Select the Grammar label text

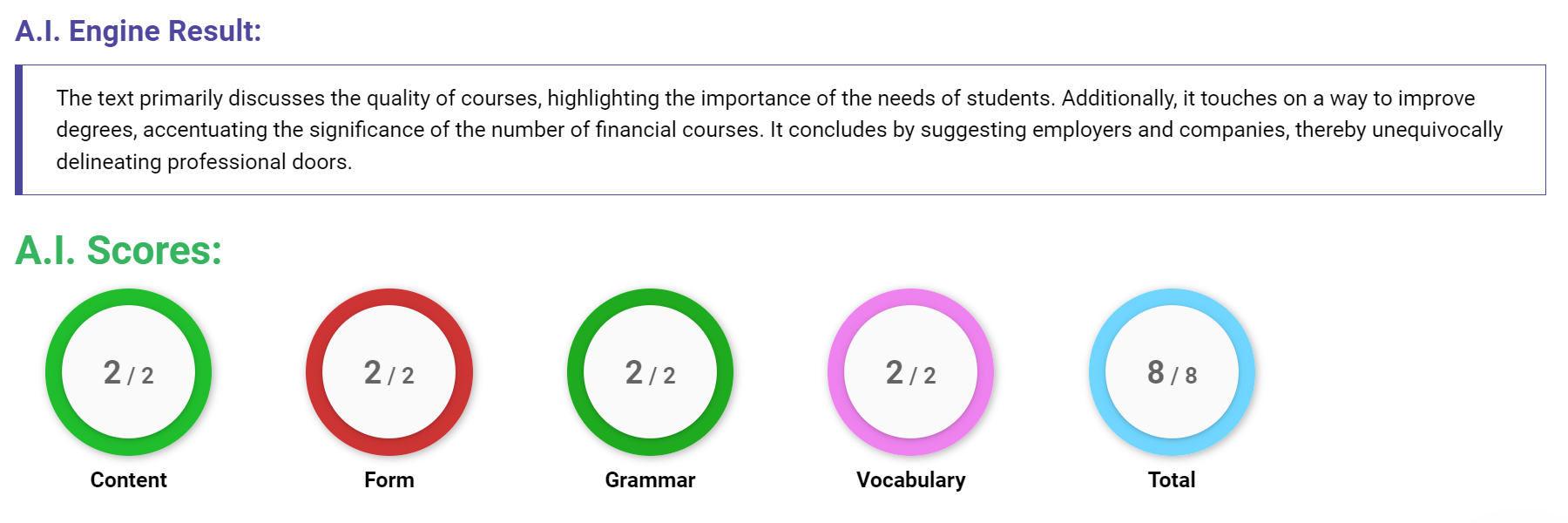pyautogui.click(x=650, y=480)
